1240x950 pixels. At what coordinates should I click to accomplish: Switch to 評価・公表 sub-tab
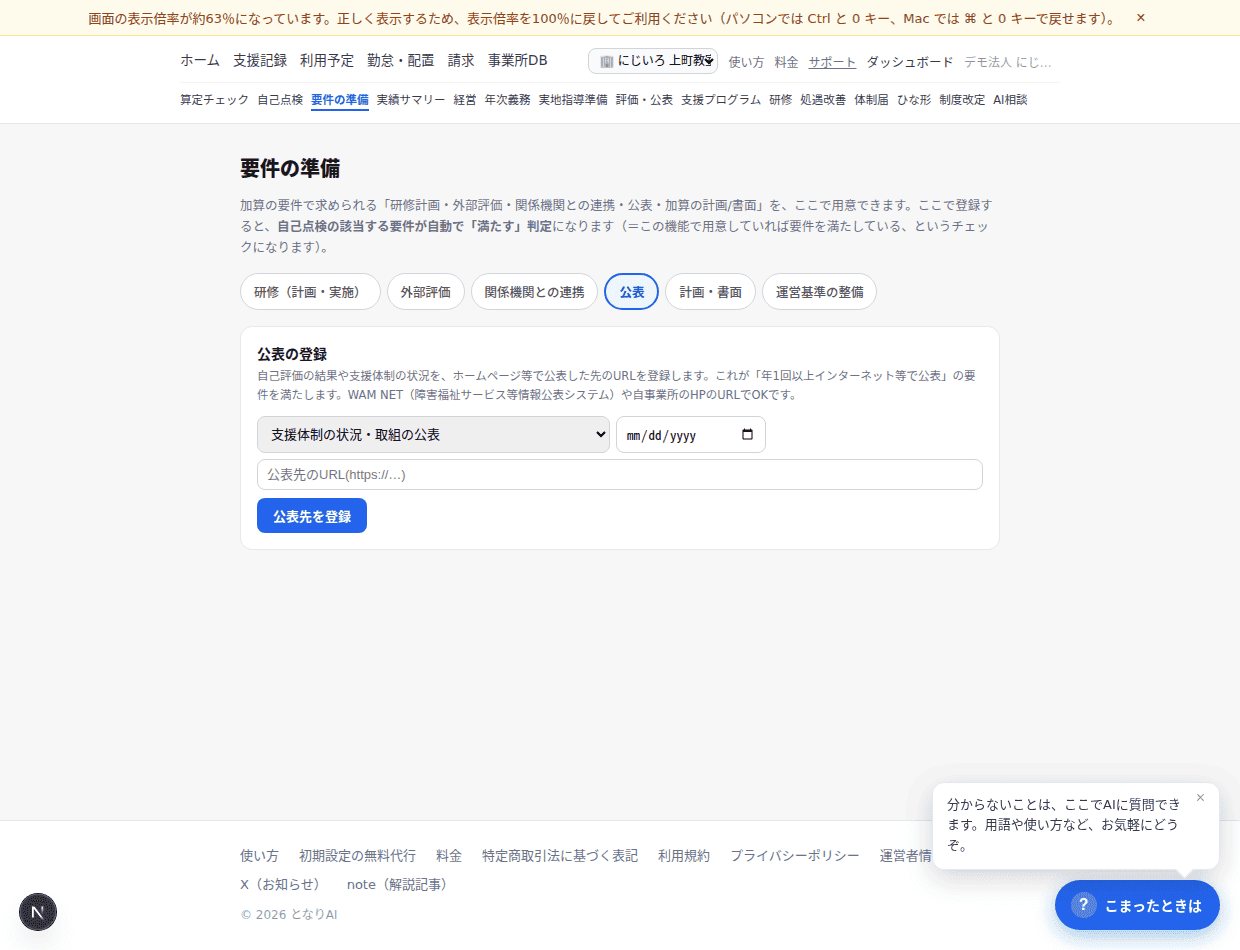point(644,100)
